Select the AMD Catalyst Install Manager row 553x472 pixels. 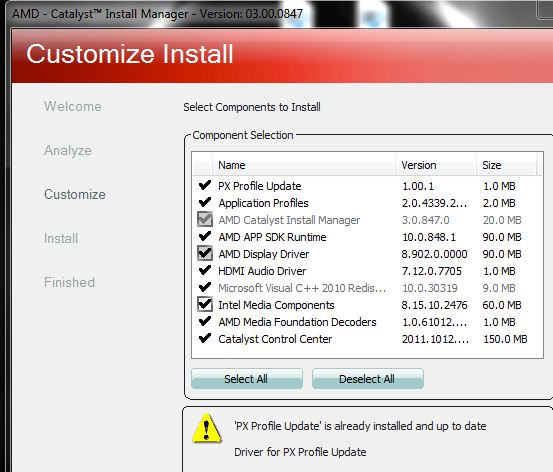367,220
